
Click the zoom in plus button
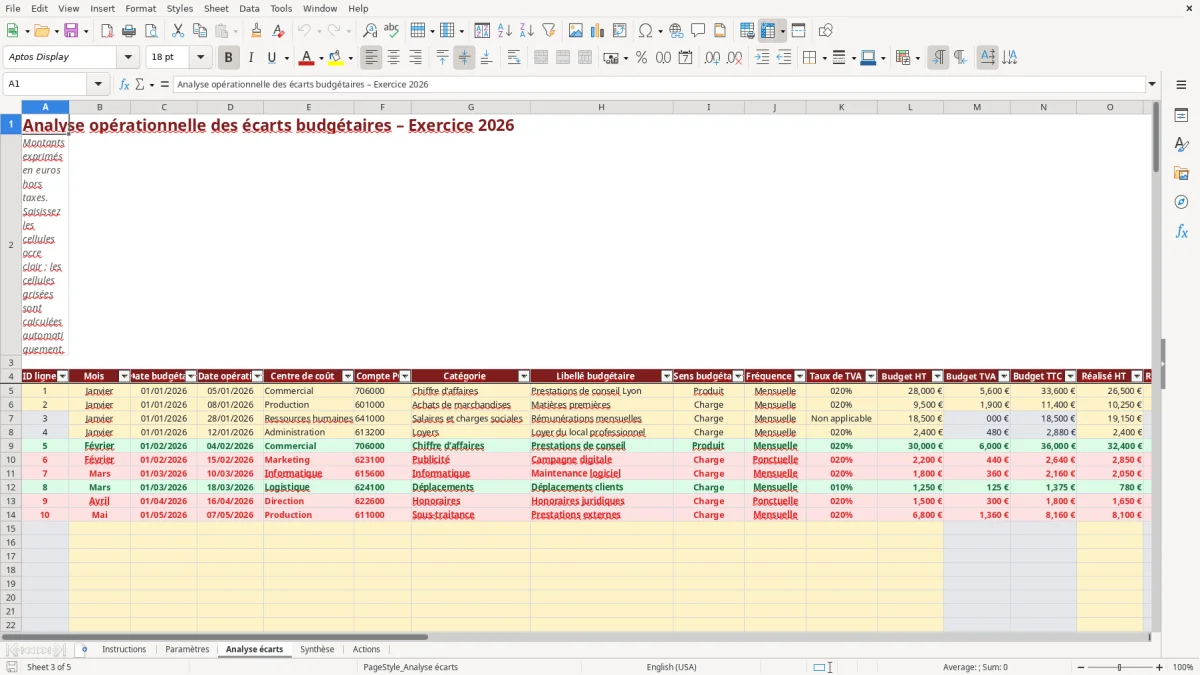[x=1160, y=667]
